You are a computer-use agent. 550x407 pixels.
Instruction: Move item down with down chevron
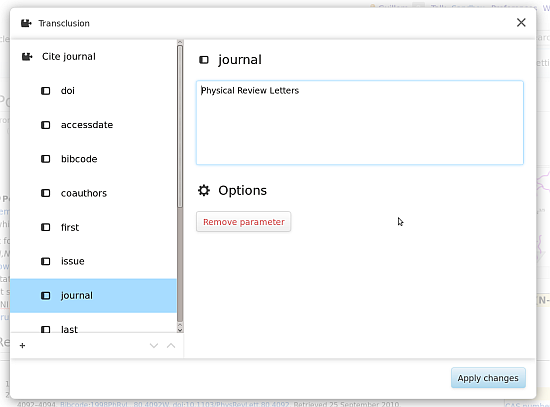(154, 346)
